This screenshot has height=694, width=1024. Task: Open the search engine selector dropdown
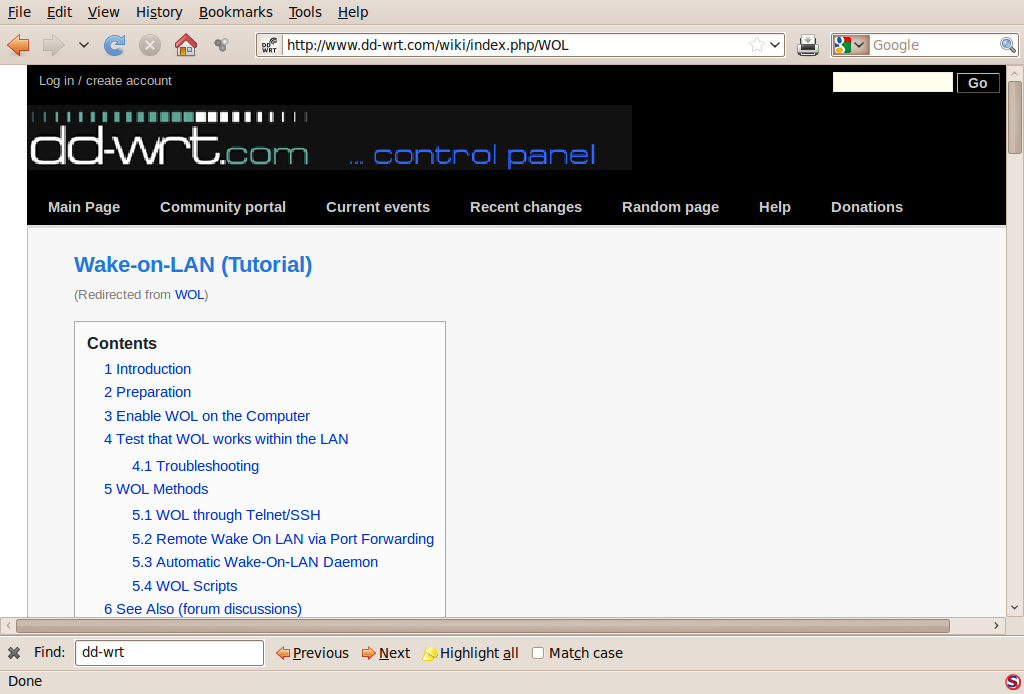pos(850,45)
